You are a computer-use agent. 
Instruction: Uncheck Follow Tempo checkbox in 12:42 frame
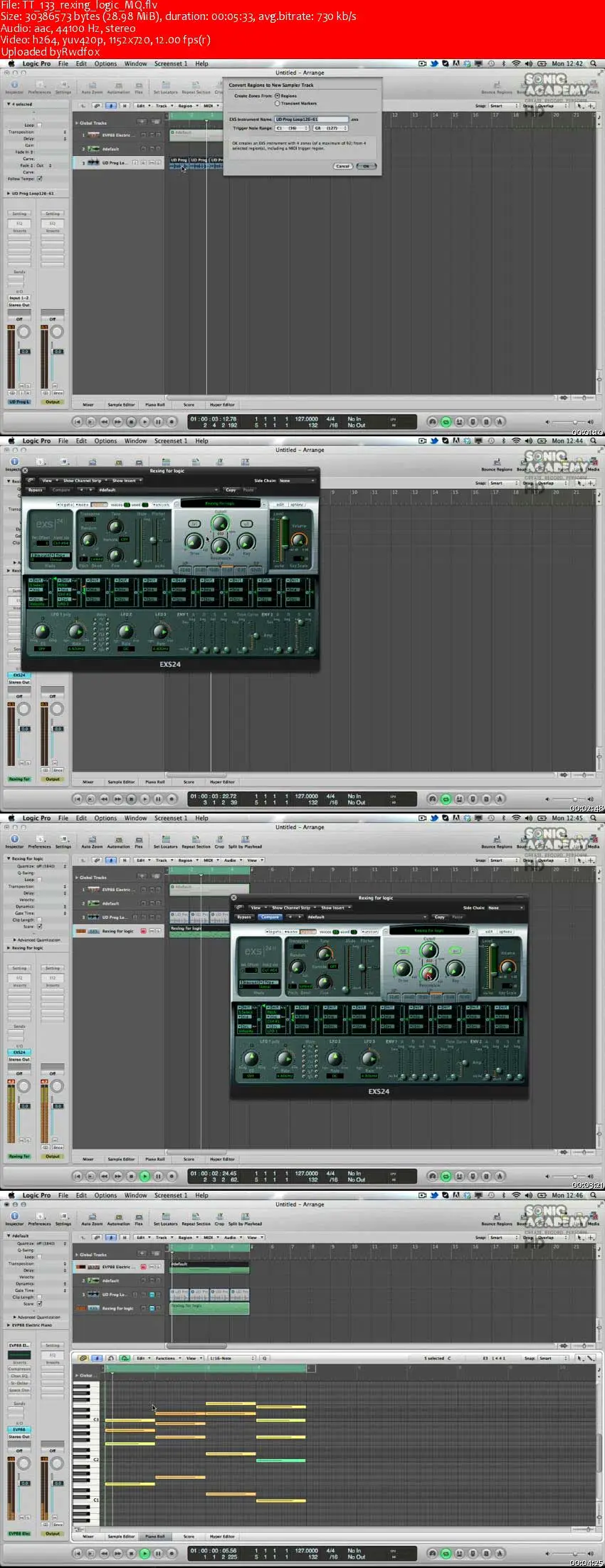coord(39,179)
